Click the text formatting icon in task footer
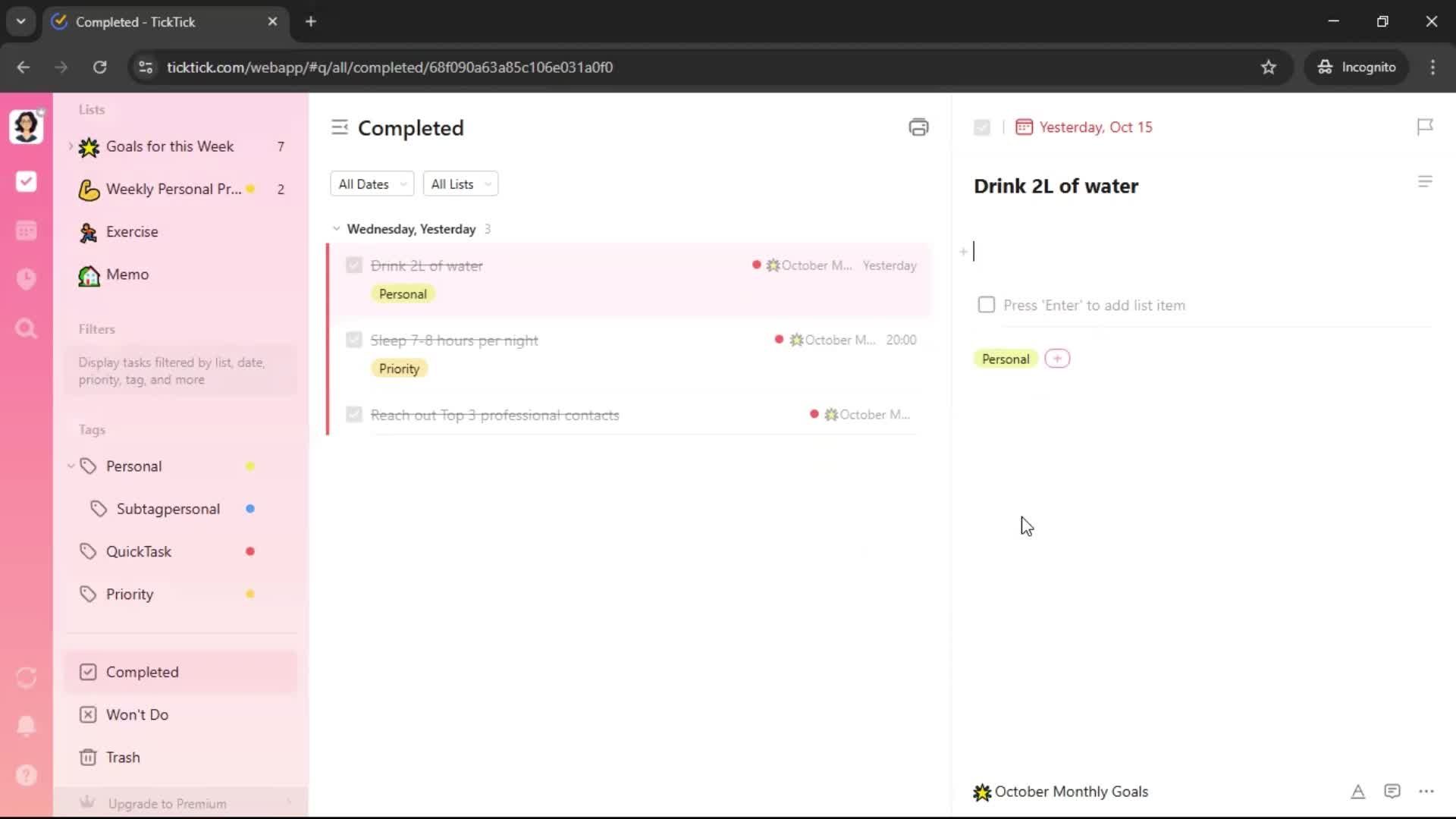1456x819 pixels. coord(1357,792)
